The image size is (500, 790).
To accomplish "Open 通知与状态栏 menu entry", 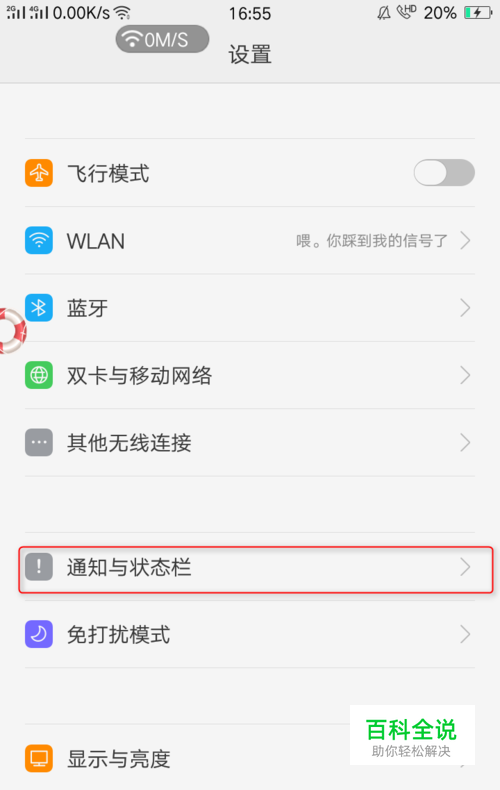I will point(256,569).
